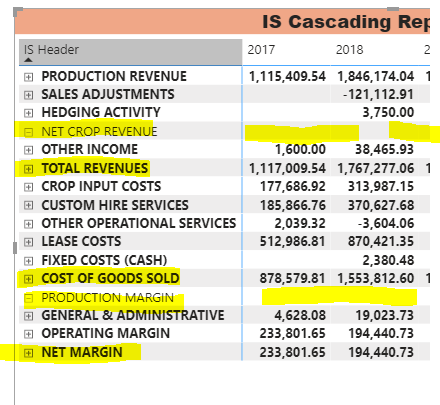The height and width of the screenshot is (405, 440).
Task: Click the 1,846,174.04 production revenue cell
Action: [x=376, y=77]
